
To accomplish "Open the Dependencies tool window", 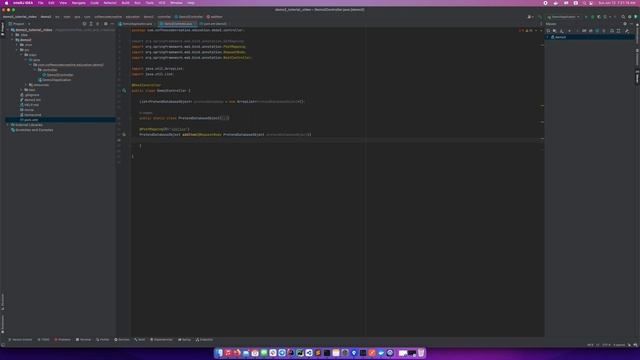I will tap(162, 340).
